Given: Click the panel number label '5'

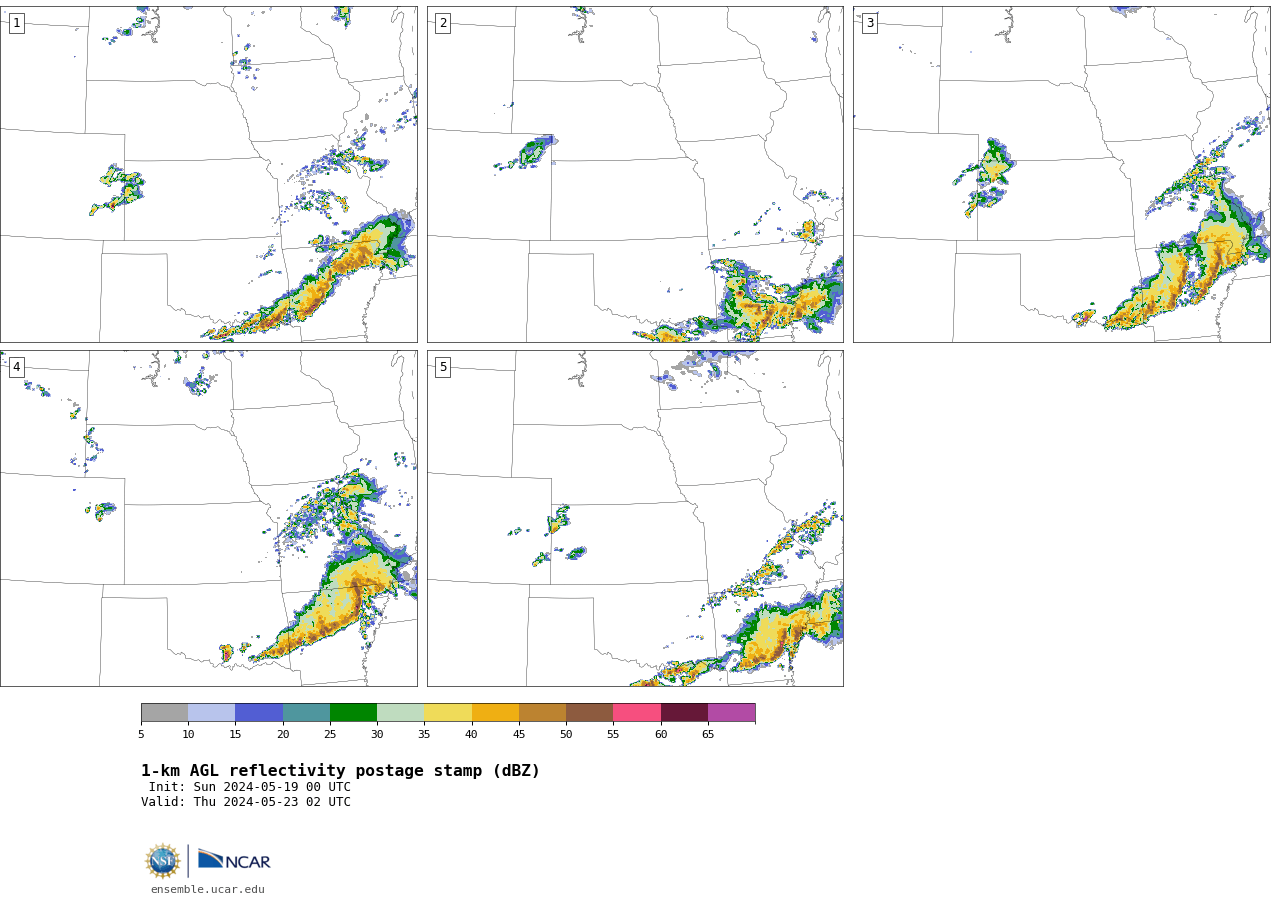Looking at the screenshot, I should point(443,367).
